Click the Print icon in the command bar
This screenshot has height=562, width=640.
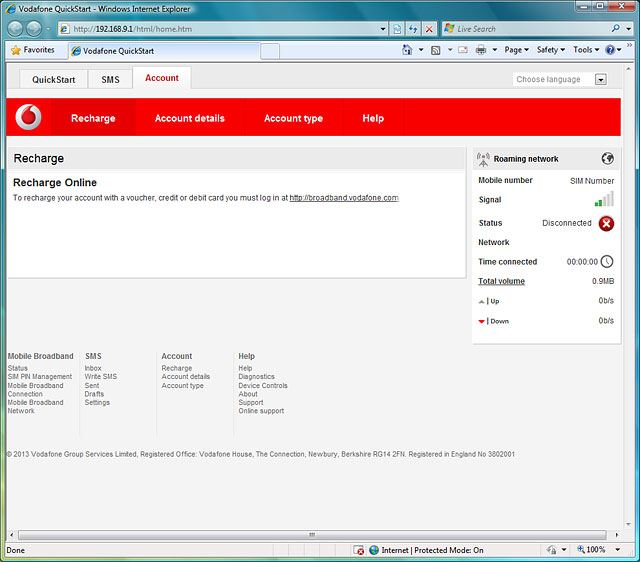pyautogui.click(x=481, y=50)
